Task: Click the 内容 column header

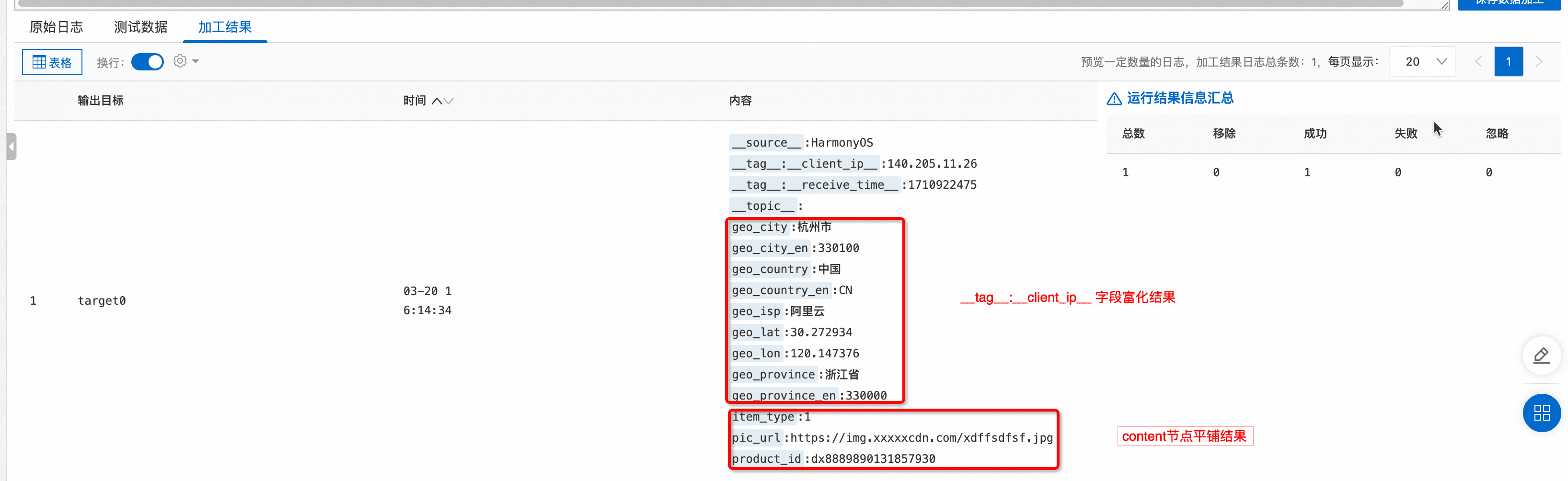Action: [x=740, y=101]
